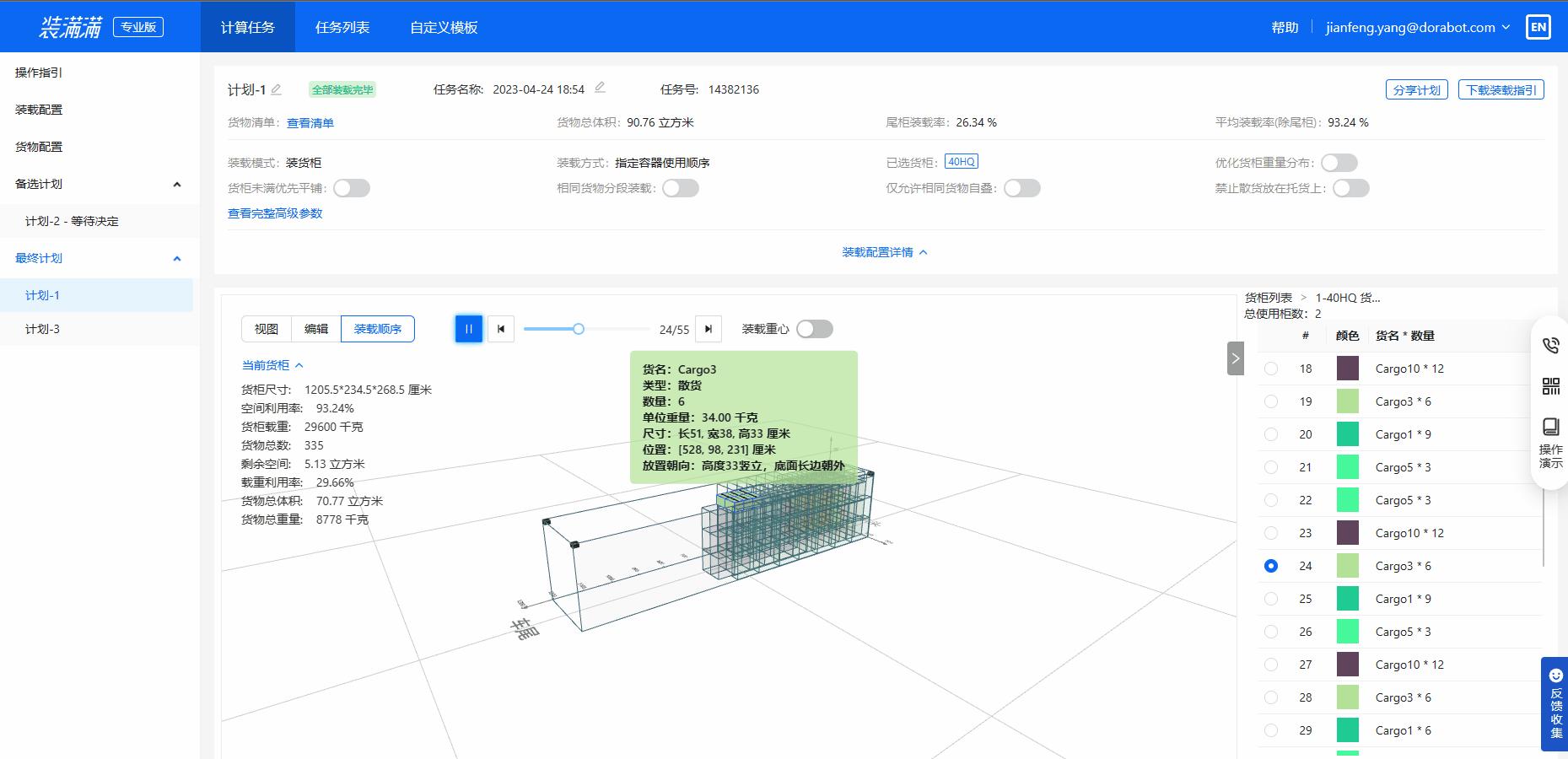Collapse the 当前货柜 current container info
1568x759 pixels.
coord(299,365)
